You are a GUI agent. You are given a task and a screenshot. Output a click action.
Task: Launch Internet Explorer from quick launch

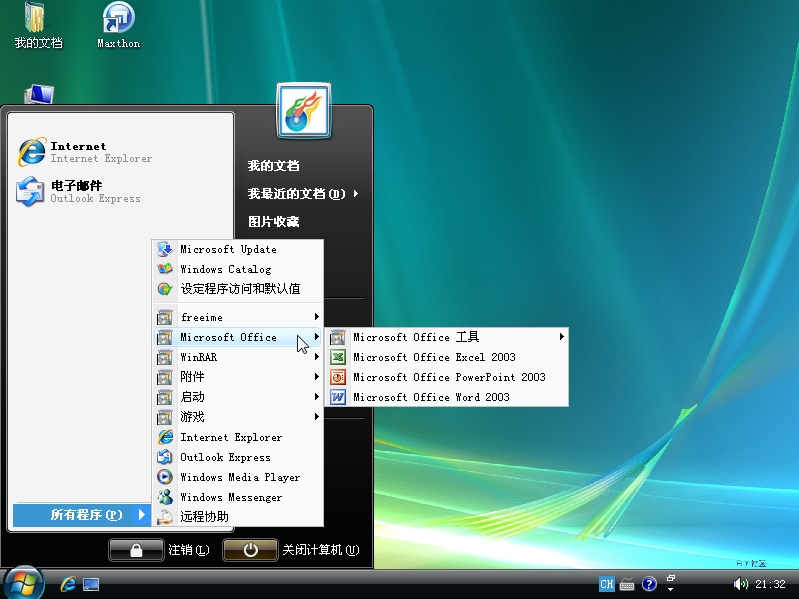point(68,584)
